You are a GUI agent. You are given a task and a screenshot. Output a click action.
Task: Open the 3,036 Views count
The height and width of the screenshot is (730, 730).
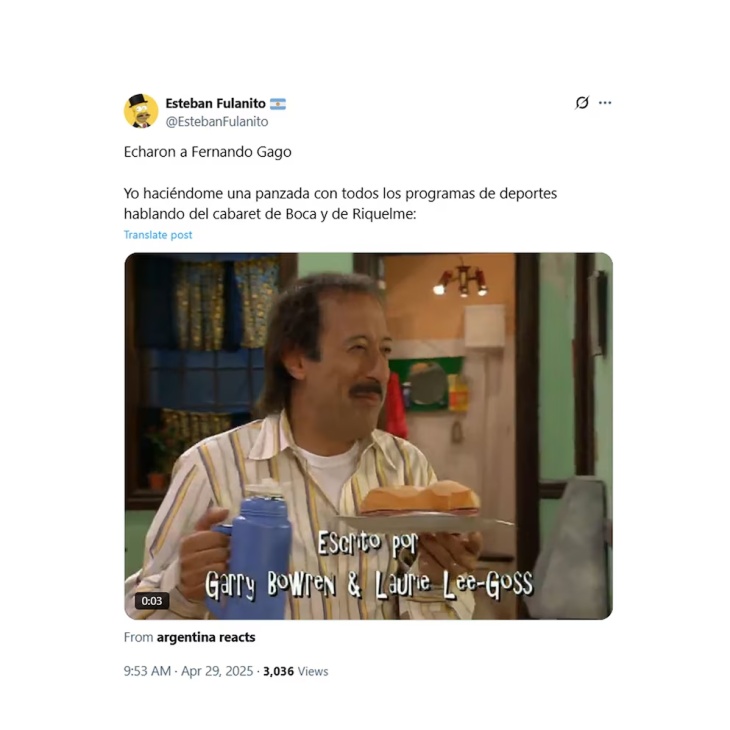(x=296, y=671)
